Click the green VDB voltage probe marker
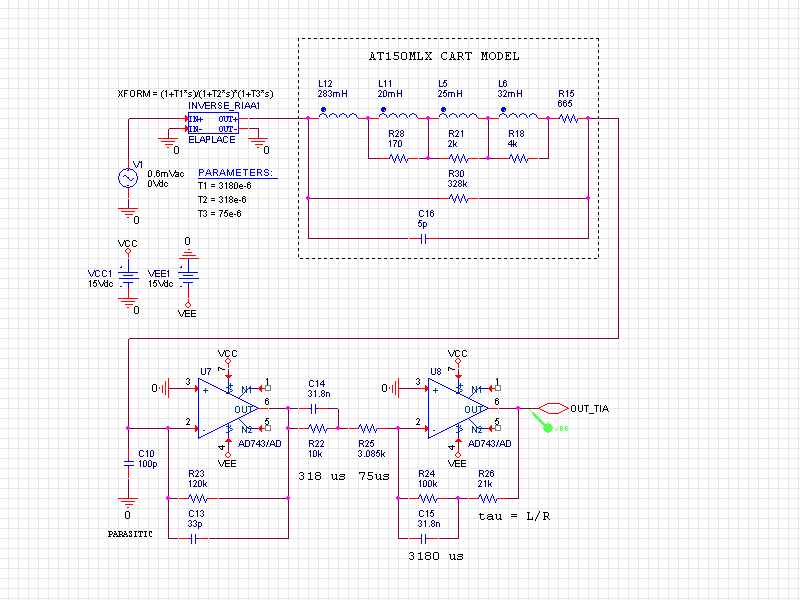Image resolution: width=800 pixels, height=600 pixels. (547, 426)
